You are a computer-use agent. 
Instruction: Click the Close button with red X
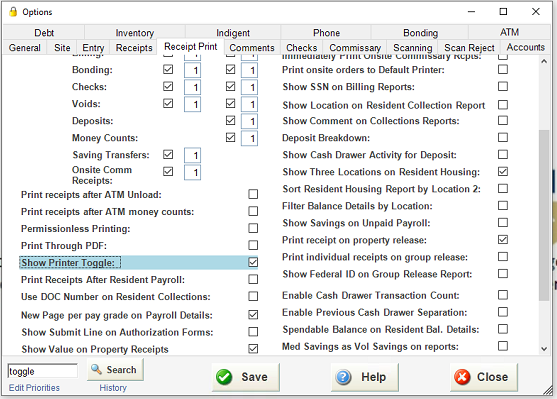click(484, 377)
